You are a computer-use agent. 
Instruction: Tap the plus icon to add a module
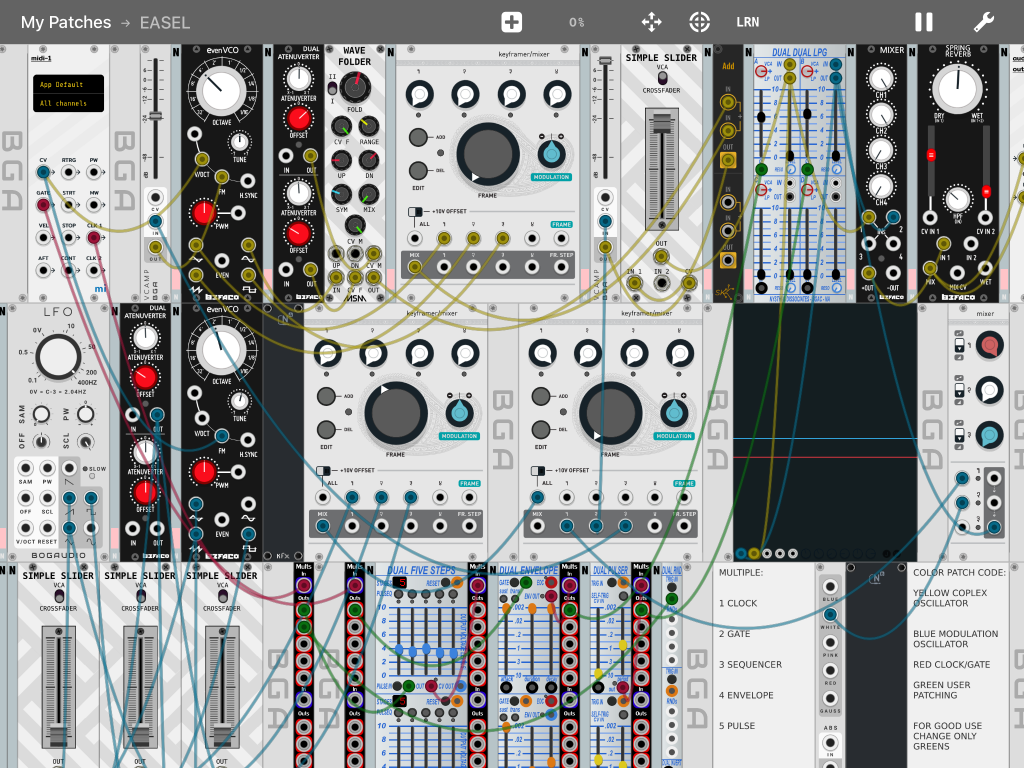pos(511,22)
